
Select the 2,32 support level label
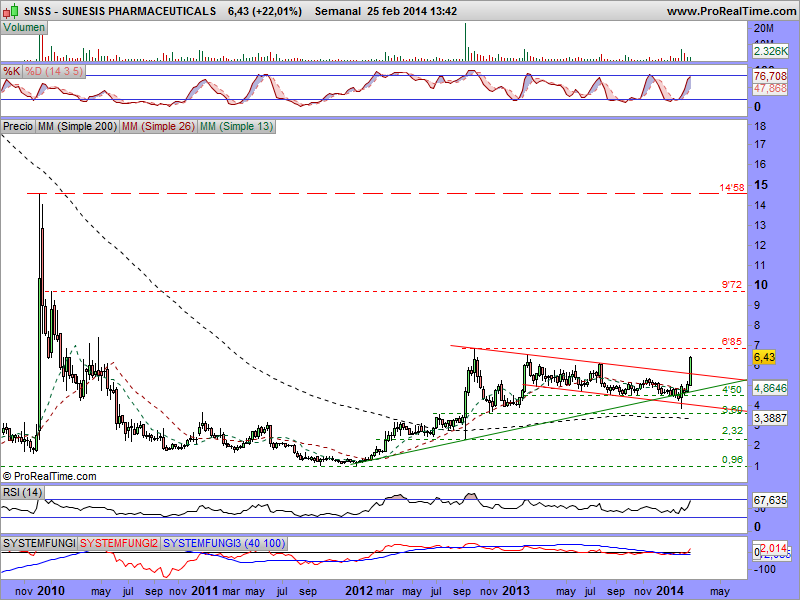(x=733, y=431)
